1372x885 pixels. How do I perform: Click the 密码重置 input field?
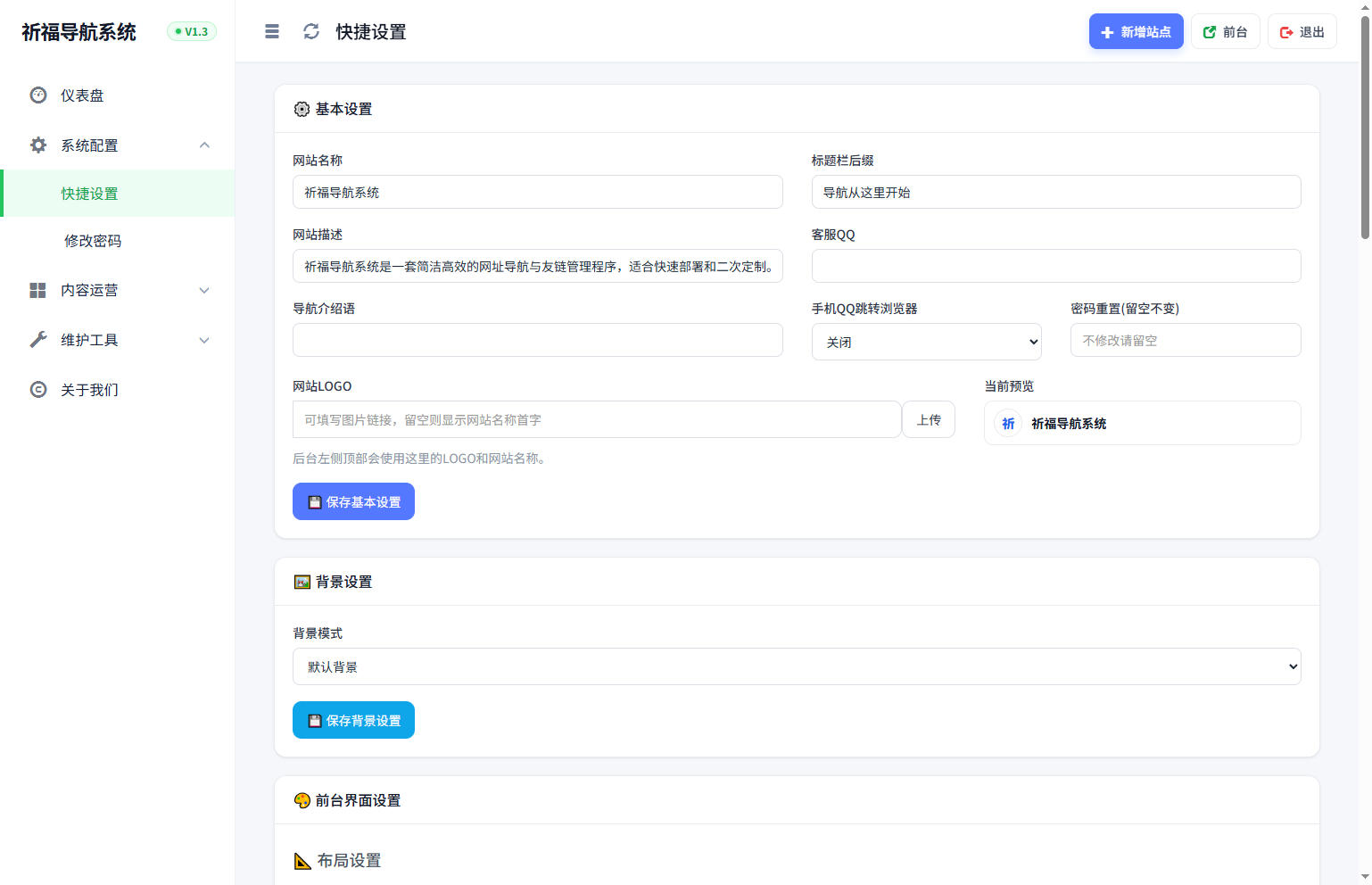(x=1186, y=340)
